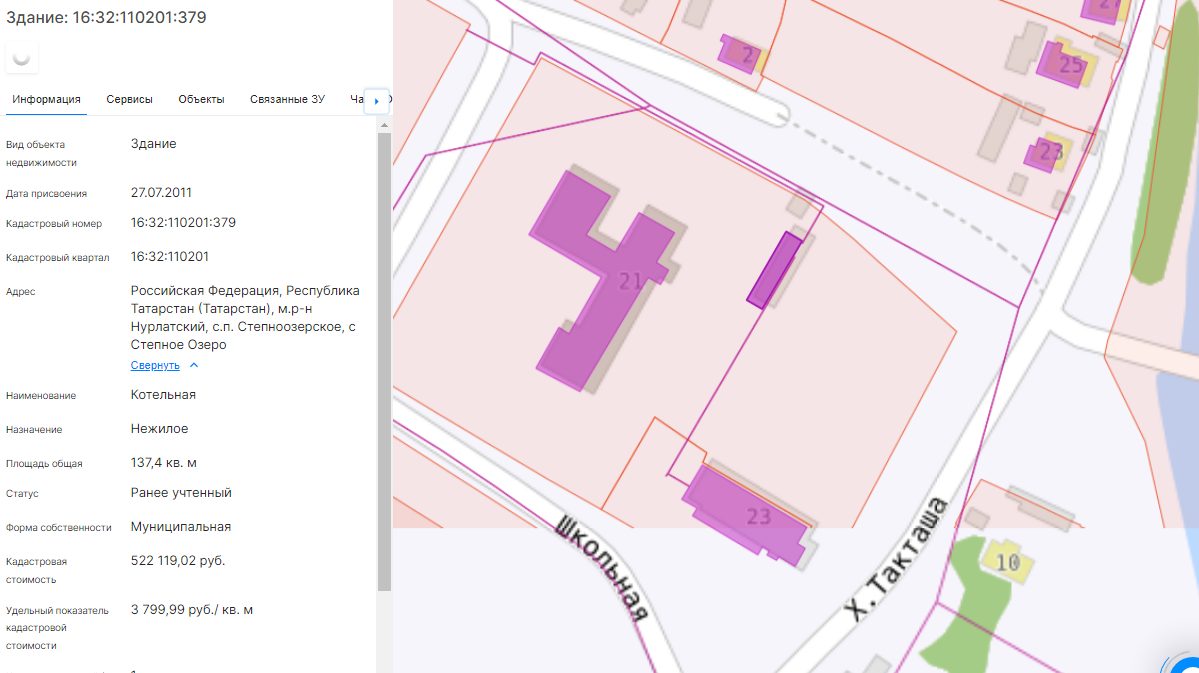This screenshot has height=673, width=1199.
Task: Select the date value 27.07.2011
Action: pyautogui.click(x=161, y=193)
